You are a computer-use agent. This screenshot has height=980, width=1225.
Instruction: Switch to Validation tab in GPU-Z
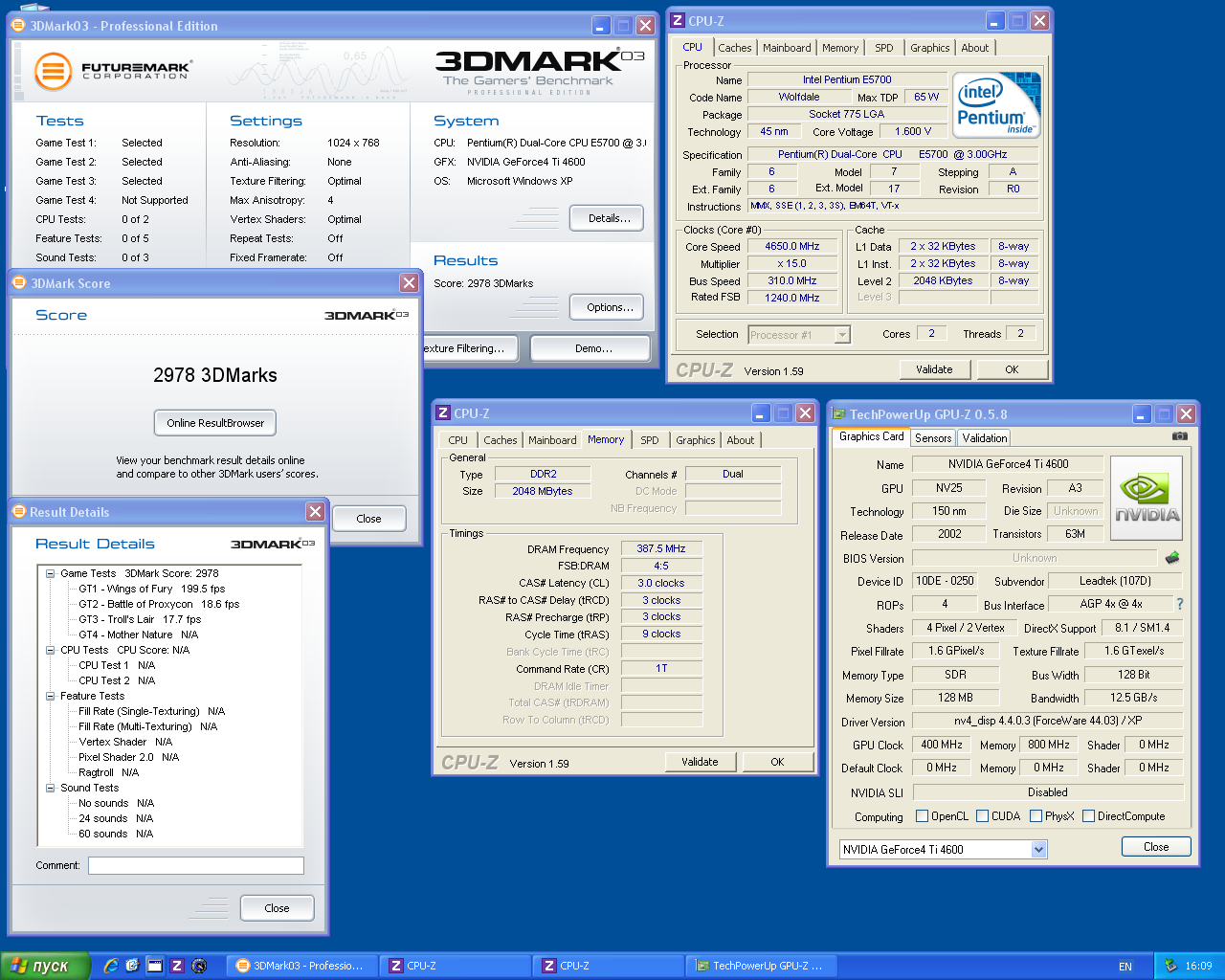985,438
